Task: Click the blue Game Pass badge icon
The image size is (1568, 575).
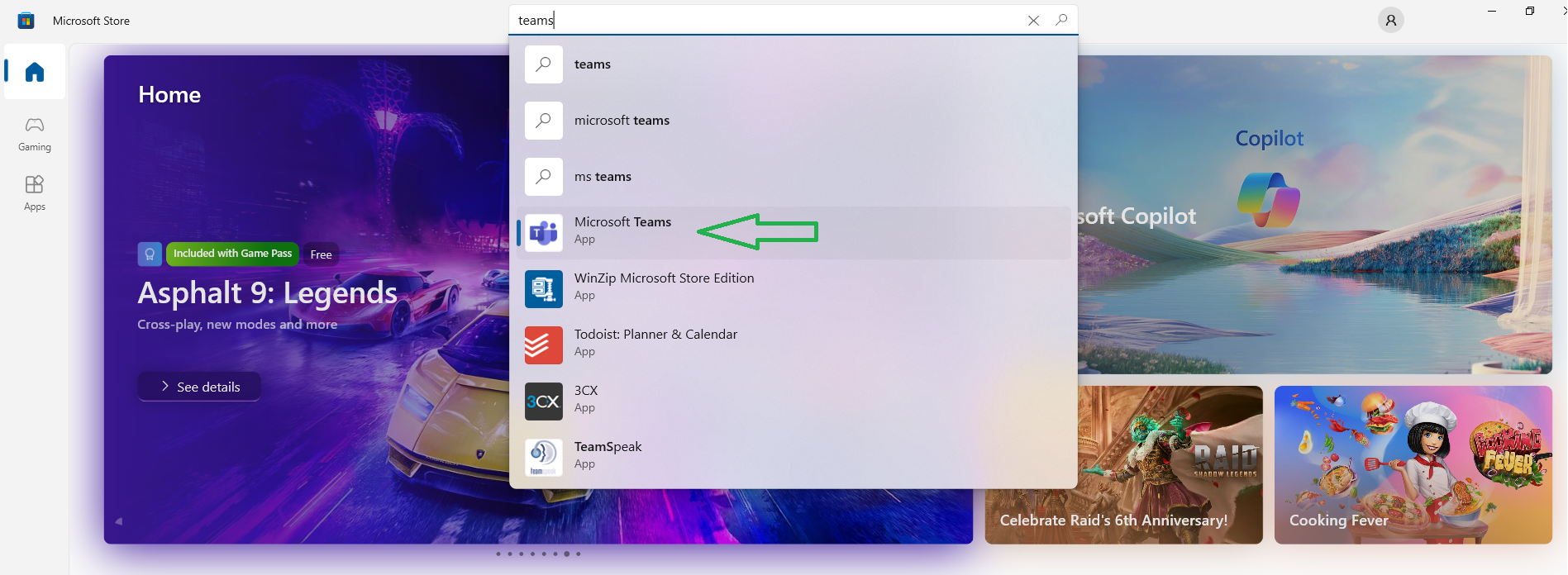Action: (150, 254)
